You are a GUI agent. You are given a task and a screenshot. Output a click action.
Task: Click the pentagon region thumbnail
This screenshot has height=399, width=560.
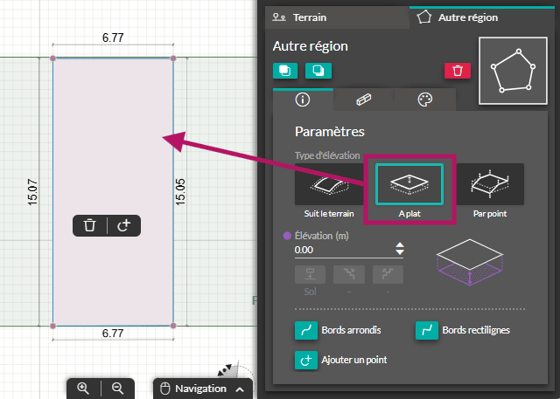[x=513, y=71]
